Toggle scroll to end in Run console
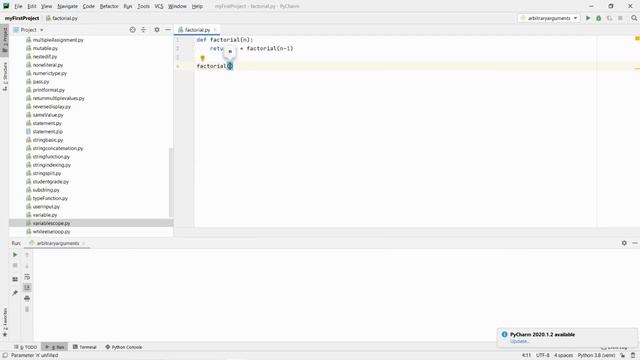This screenshot has height=360, width=640. tap(27, 287)
